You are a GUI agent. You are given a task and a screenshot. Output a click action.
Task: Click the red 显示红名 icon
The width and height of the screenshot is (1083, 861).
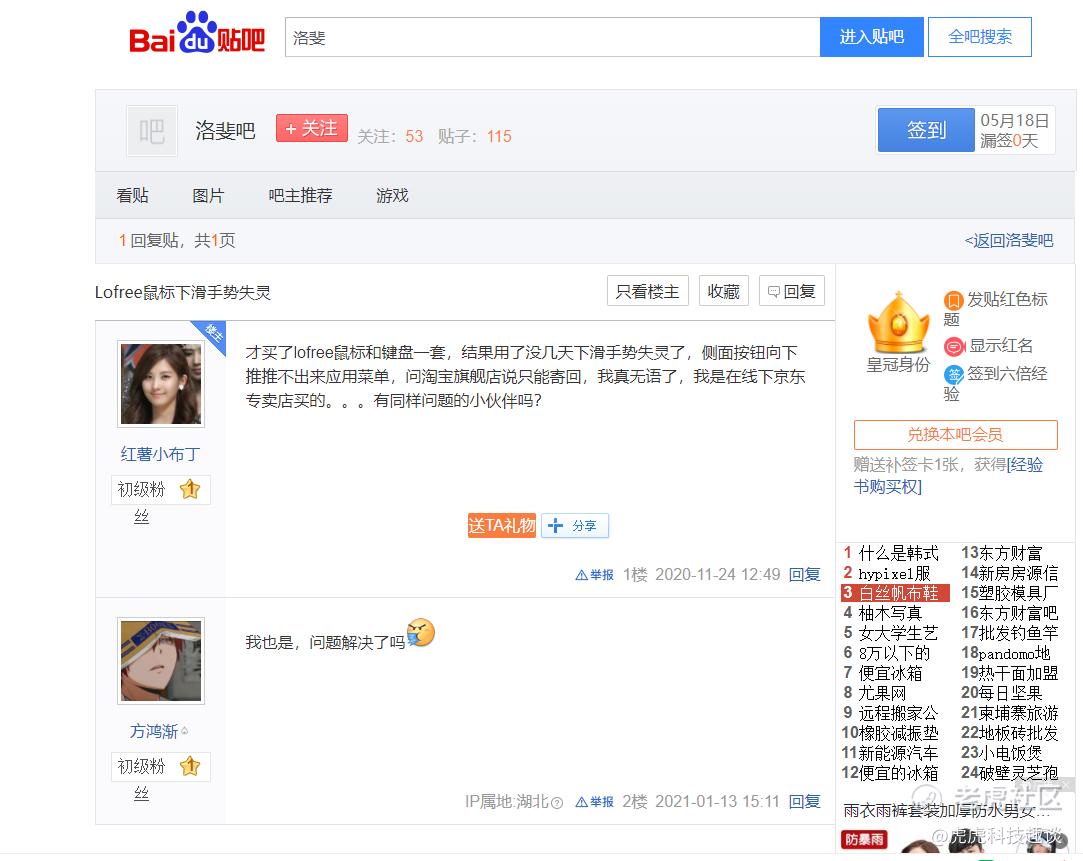tap(954, 346)
